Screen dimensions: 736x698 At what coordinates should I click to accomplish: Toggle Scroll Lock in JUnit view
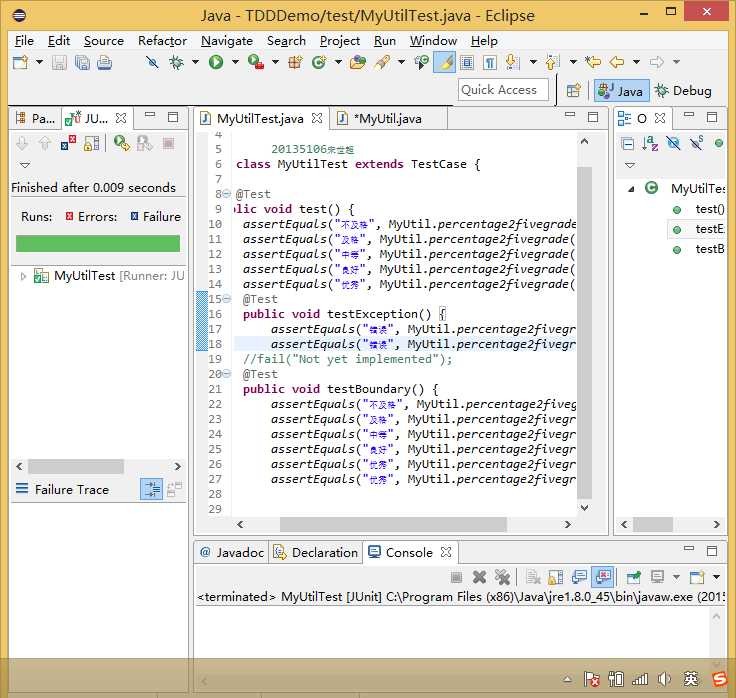tap(92, 143)
